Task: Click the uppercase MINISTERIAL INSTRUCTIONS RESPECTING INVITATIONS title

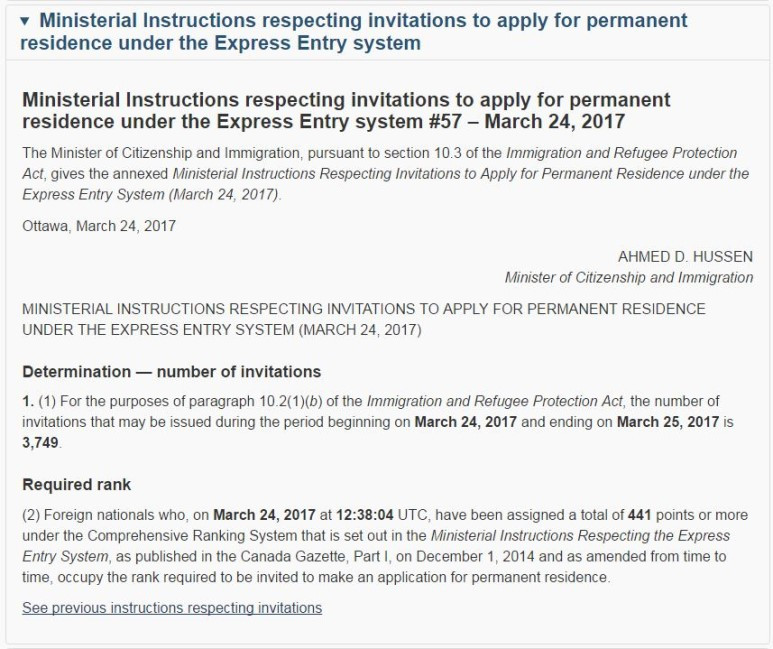Action: [x=364, y=319]
